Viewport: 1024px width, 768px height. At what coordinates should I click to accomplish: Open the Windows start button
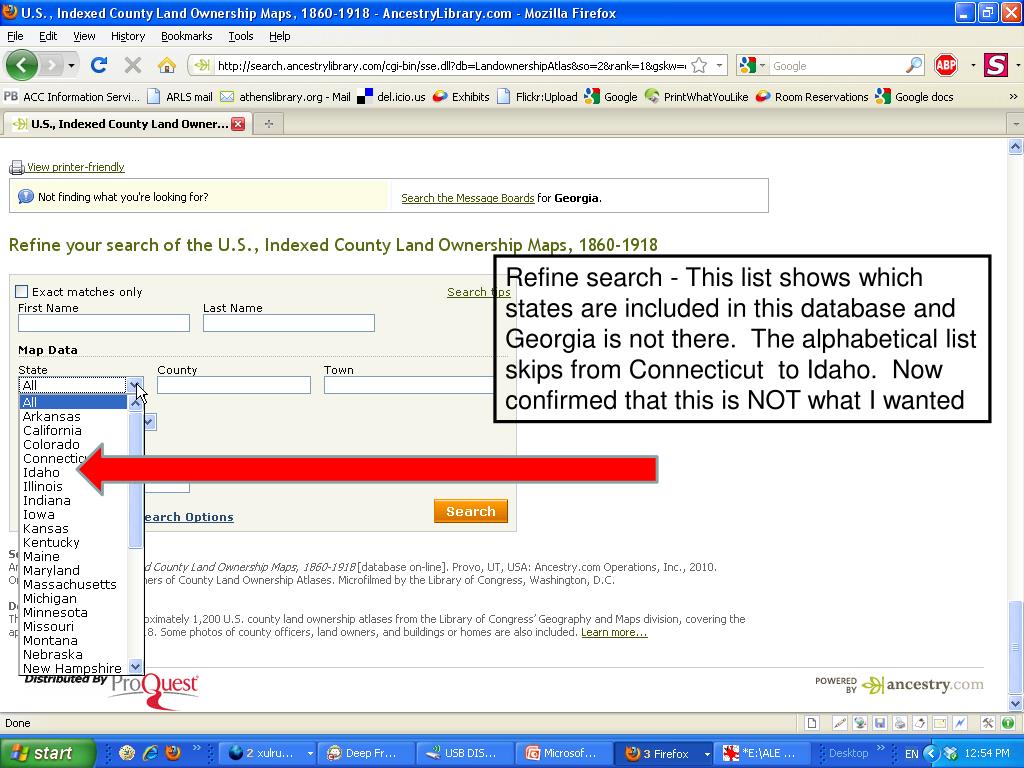click(x=47, y=753)
